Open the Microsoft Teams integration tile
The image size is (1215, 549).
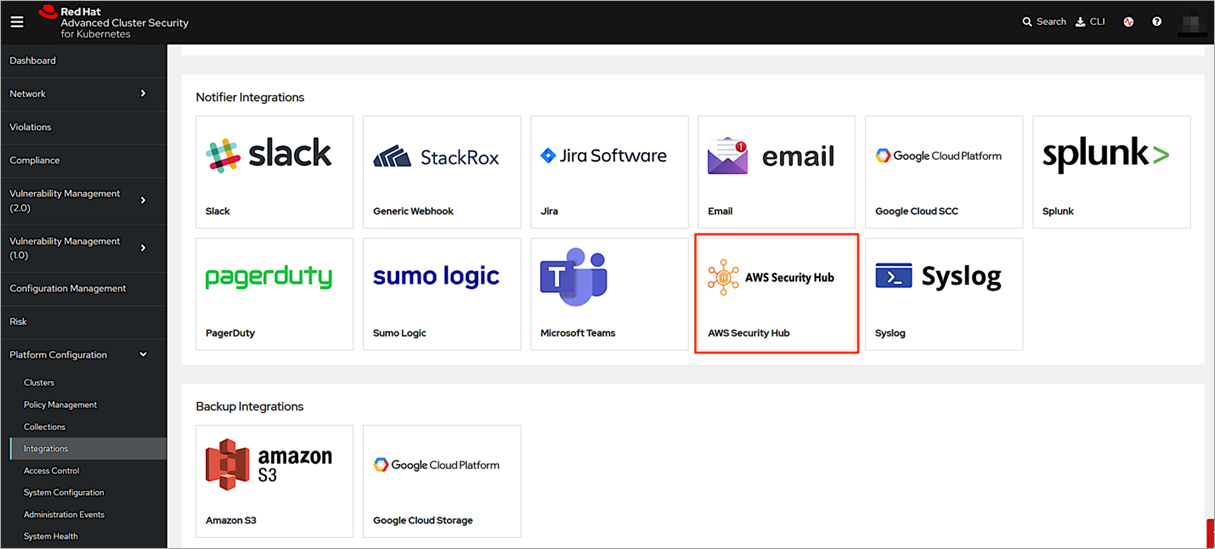click(x=609, y=294)
